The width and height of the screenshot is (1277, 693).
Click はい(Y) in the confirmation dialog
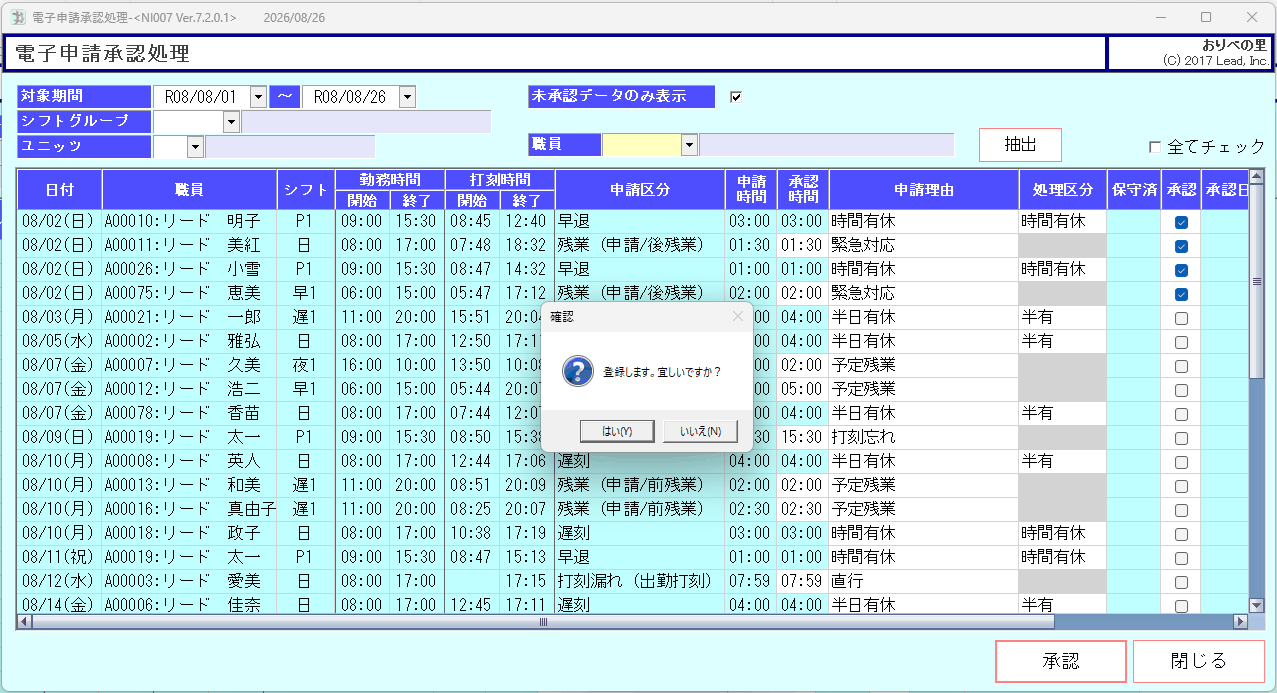pyautogui.click(x=617, y=431)
